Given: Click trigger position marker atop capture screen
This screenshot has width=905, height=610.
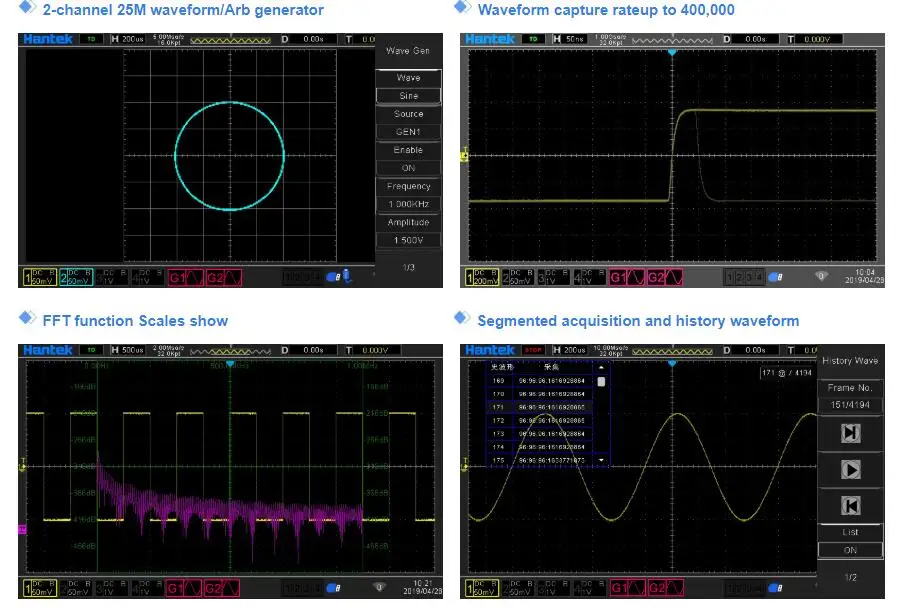Looking at the screenshot, I should pos(672,53).
